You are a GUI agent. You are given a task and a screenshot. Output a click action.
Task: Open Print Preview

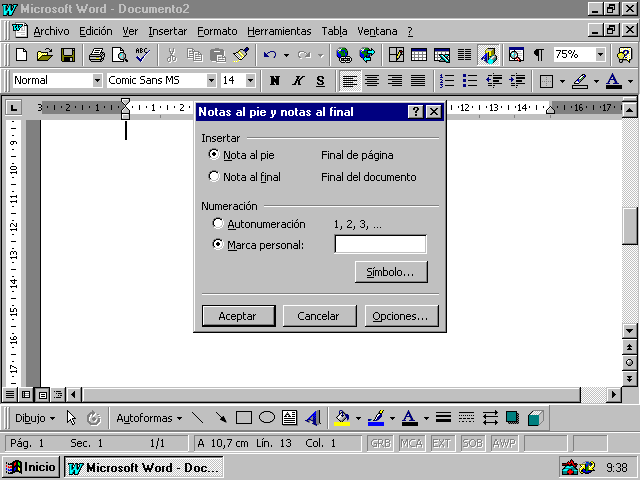[120, 55]
